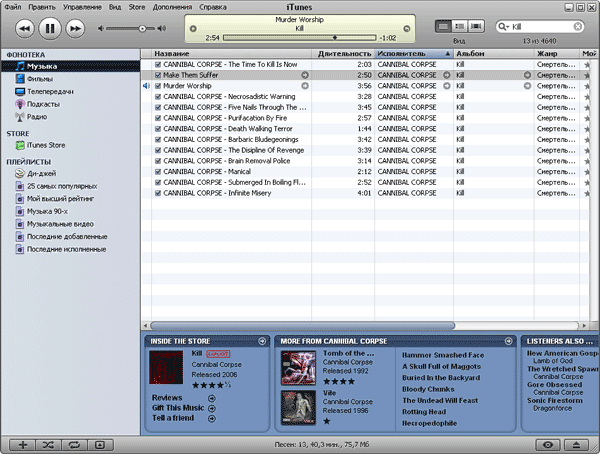Uncheck the Purifacation By Fire checkbox

tap(158, 118)
